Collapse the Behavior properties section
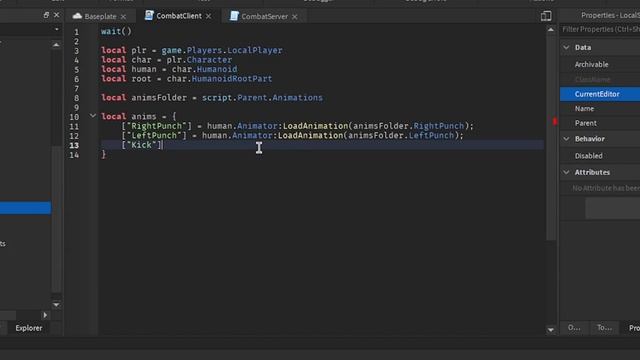640x360 pixels. pos(566,139)
